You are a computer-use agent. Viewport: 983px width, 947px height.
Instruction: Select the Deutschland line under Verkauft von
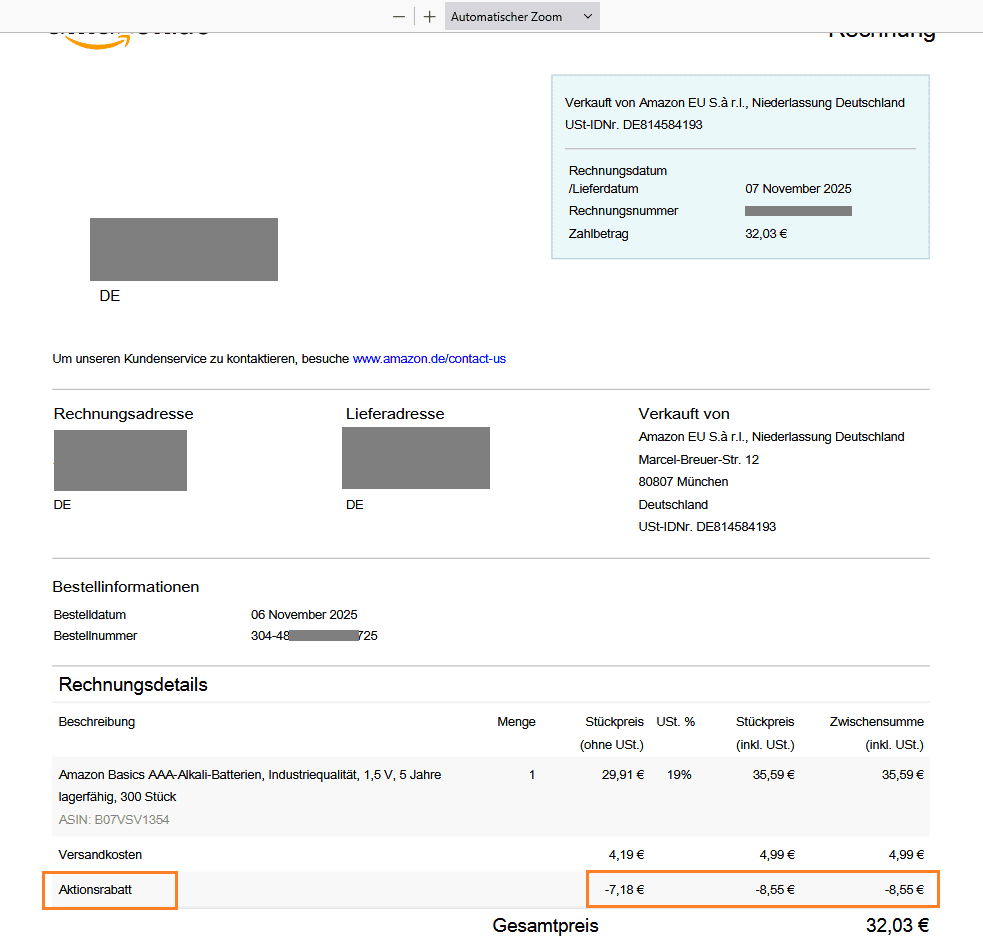coord(673,505)
